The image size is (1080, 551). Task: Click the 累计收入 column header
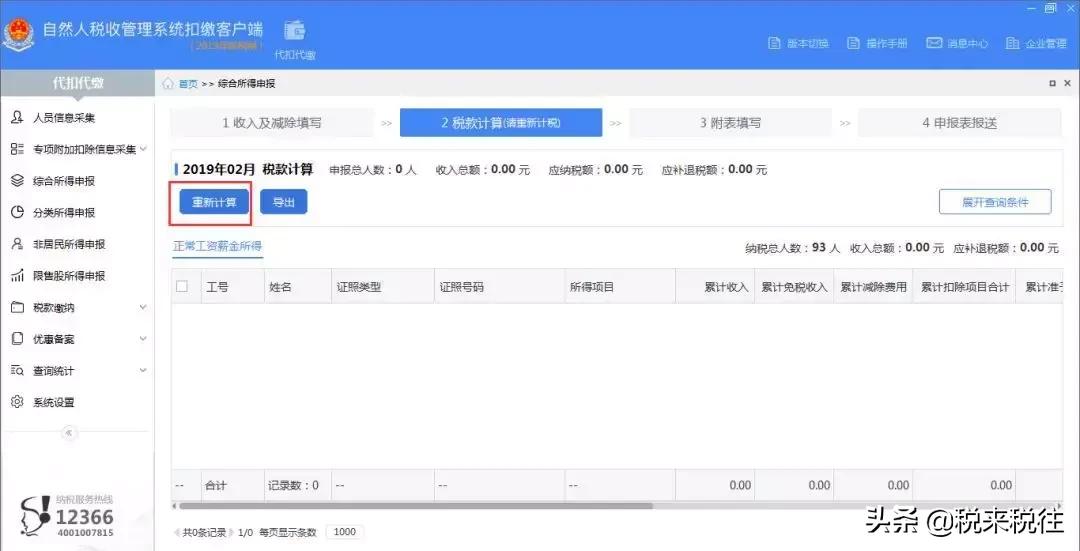click(715, 287)
